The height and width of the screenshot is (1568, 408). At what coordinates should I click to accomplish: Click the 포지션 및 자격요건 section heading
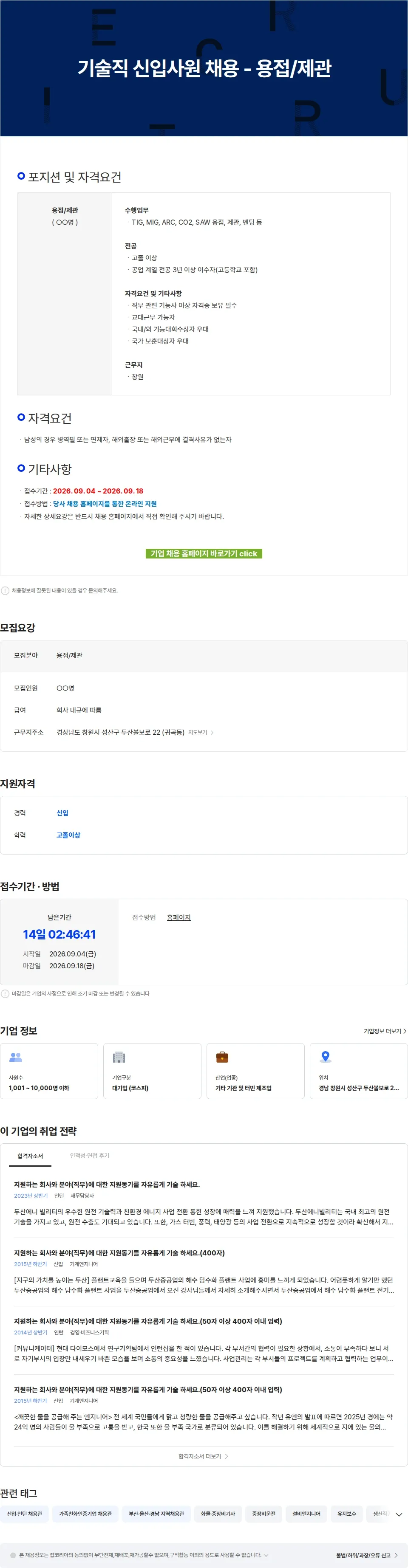tap(74, 177)
